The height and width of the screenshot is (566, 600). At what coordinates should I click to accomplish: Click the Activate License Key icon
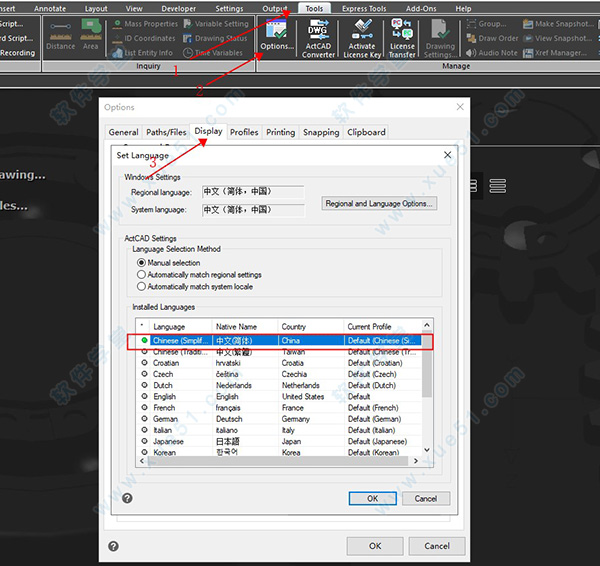coord(362,38)
